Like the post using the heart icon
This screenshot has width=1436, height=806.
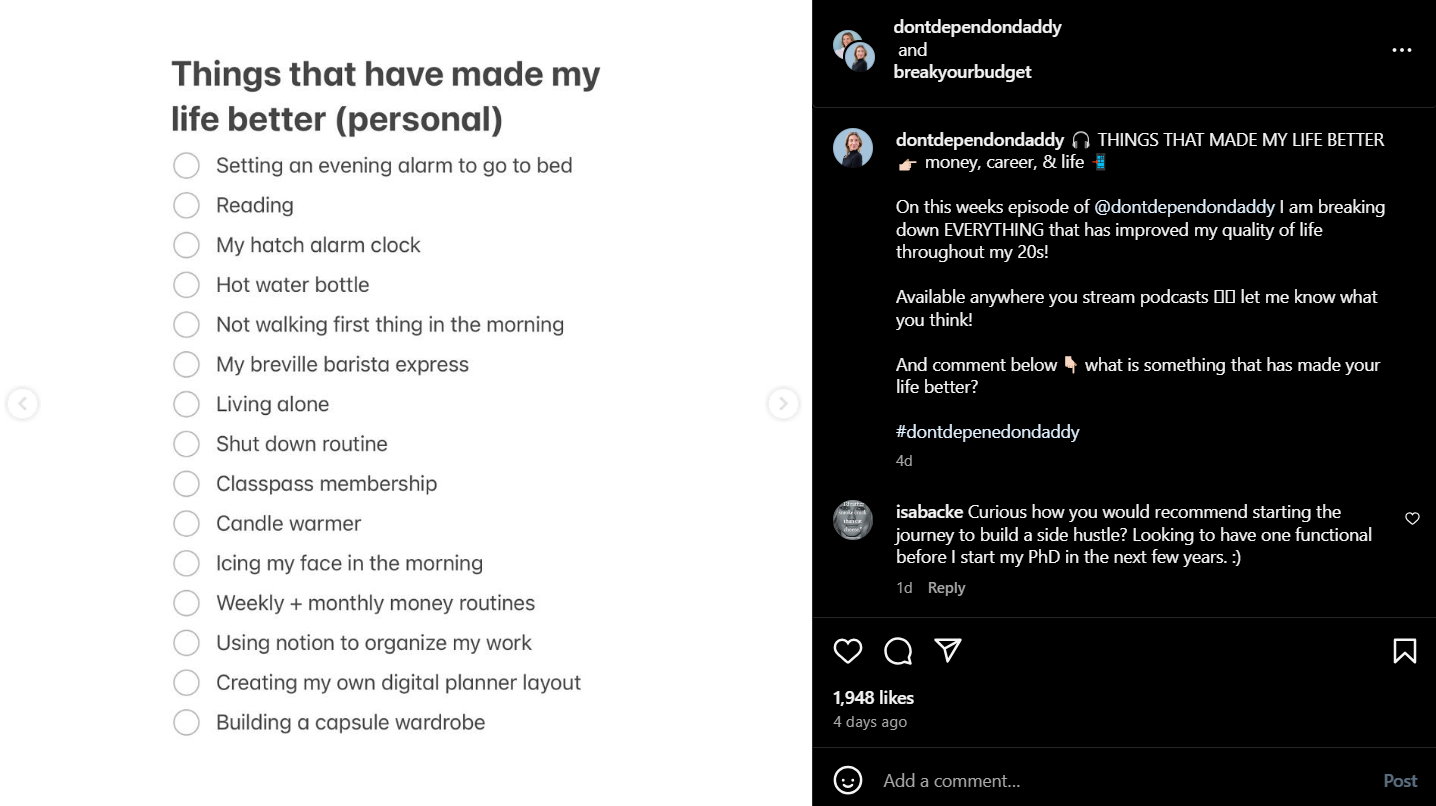tap(847, 651)
